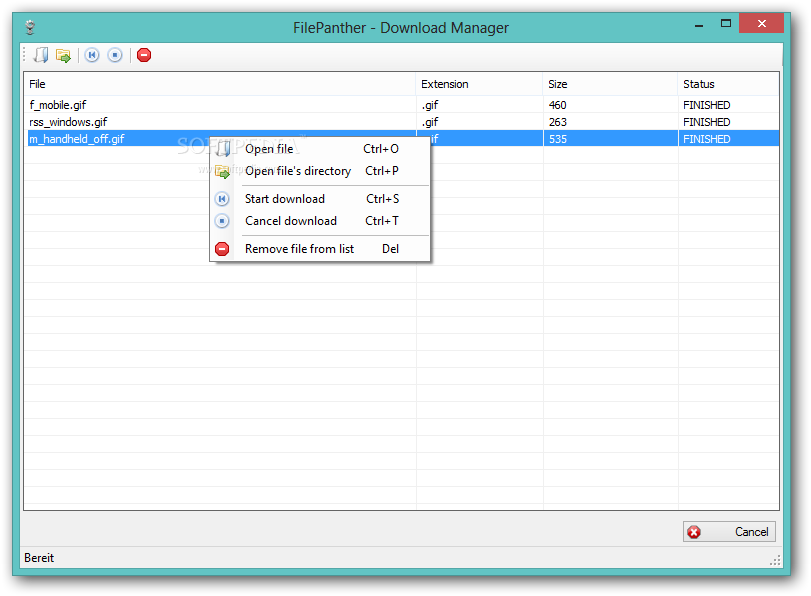Click .gif extension of f_mobile.gif row
811x596 pixels.
coord(430,105)
